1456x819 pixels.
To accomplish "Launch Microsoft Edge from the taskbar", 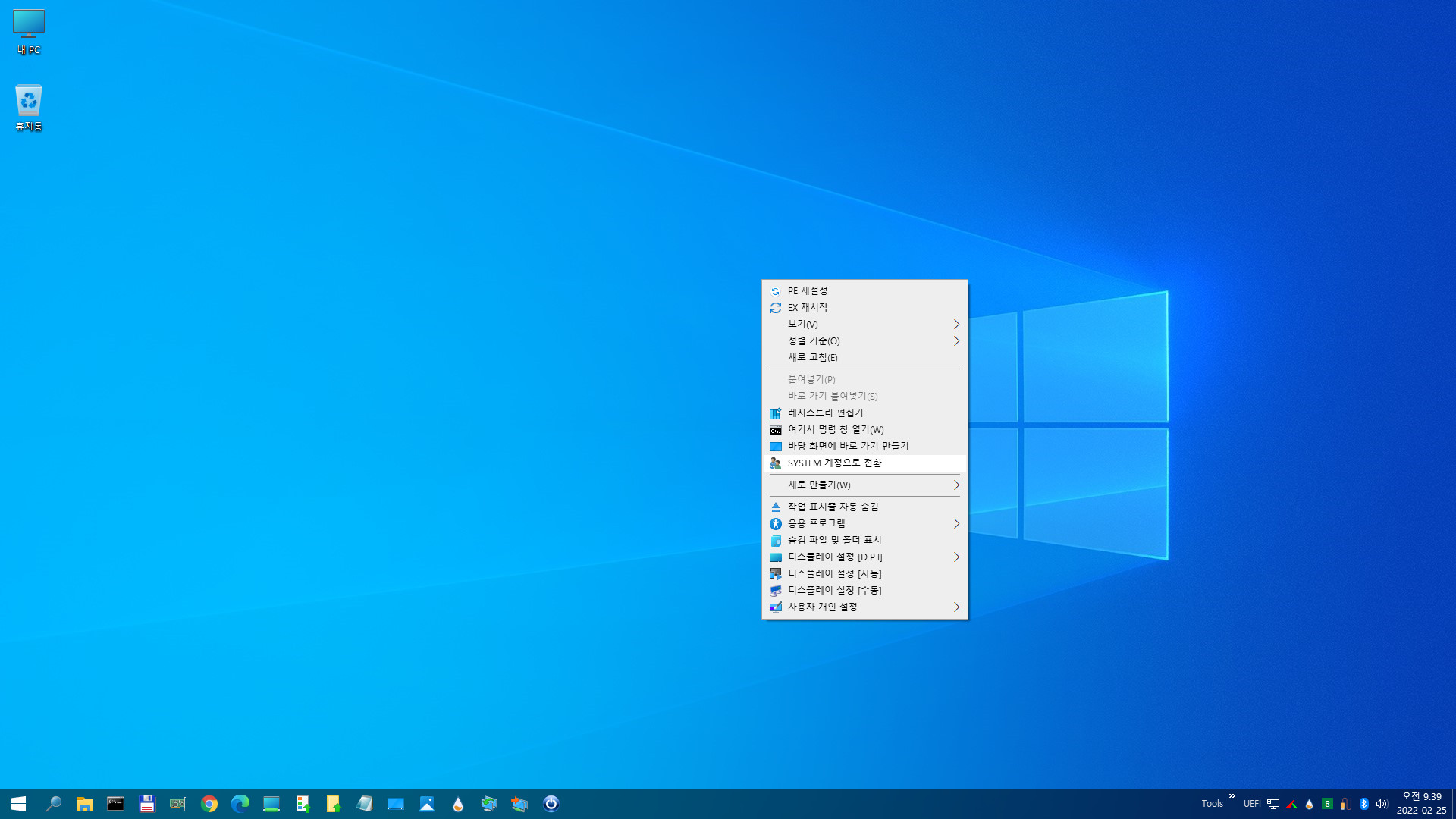I will click(240, 804).
